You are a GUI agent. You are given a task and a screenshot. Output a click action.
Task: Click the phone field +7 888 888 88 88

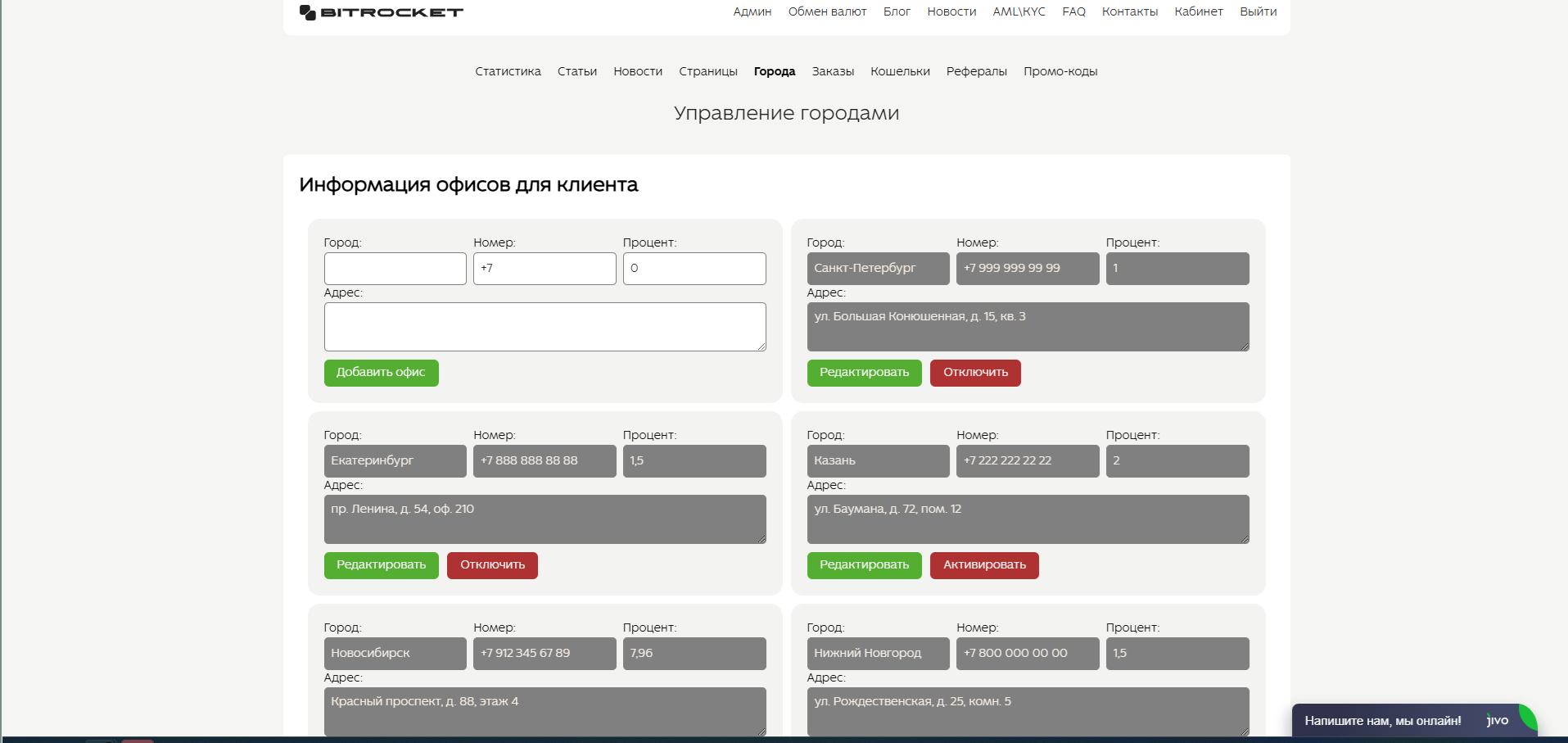(x=545, y=461)
